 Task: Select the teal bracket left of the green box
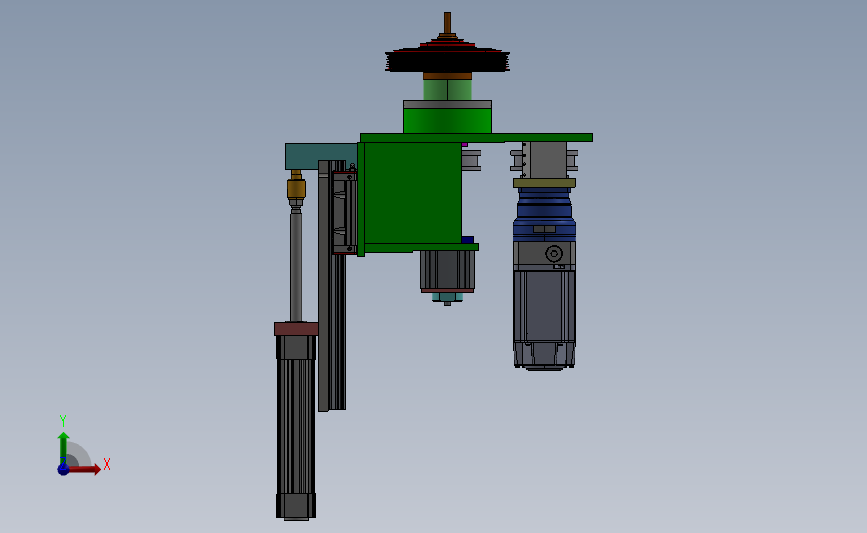(x=321, y=155)
